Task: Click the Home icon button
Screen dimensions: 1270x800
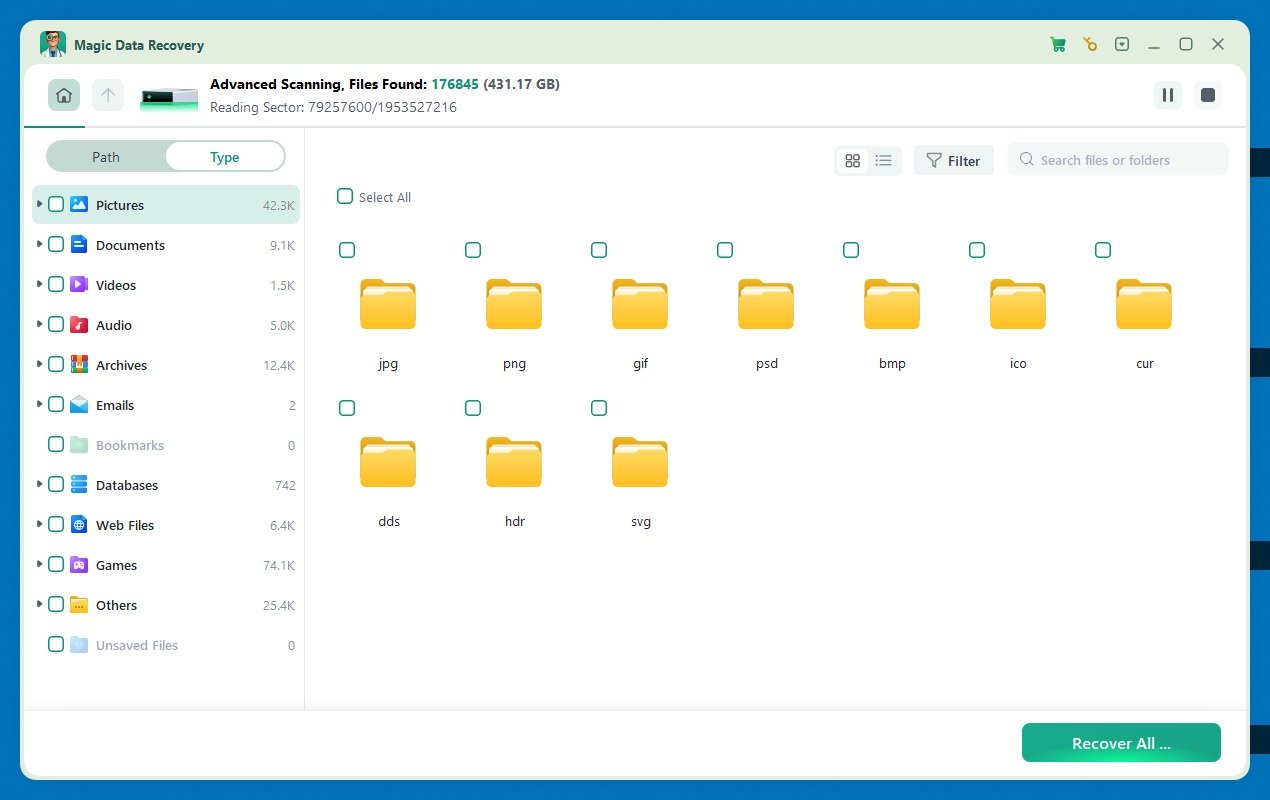Action: 64,95
